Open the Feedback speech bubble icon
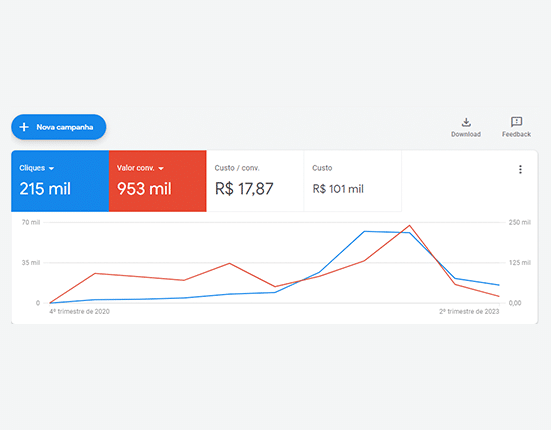 (516, 122)
